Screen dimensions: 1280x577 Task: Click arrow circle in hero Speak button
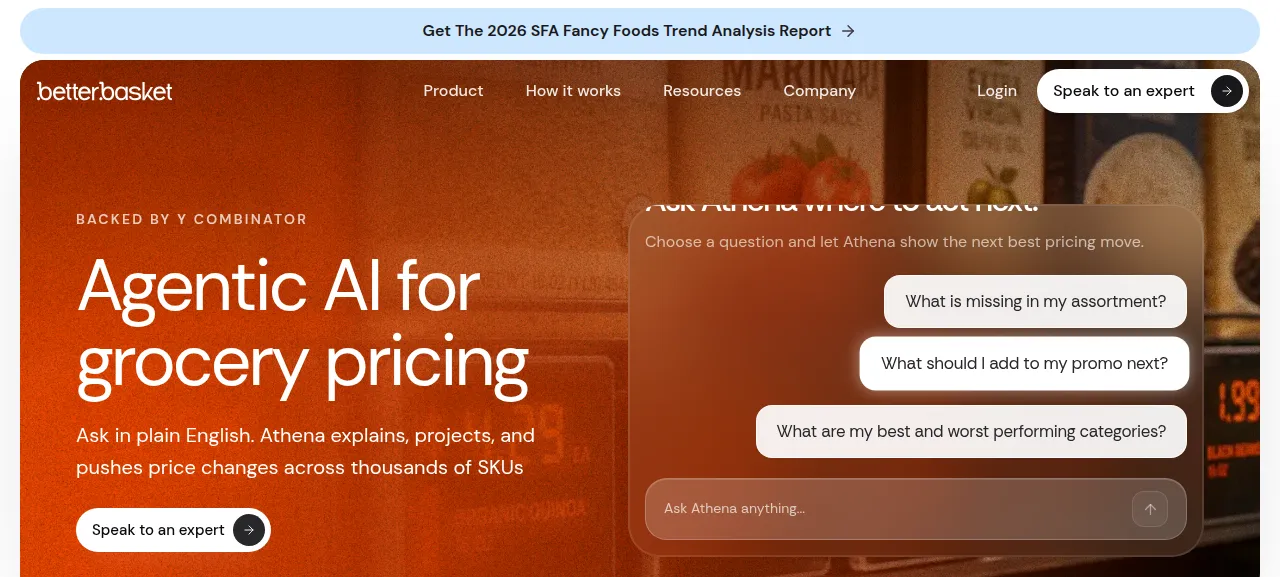249,530
